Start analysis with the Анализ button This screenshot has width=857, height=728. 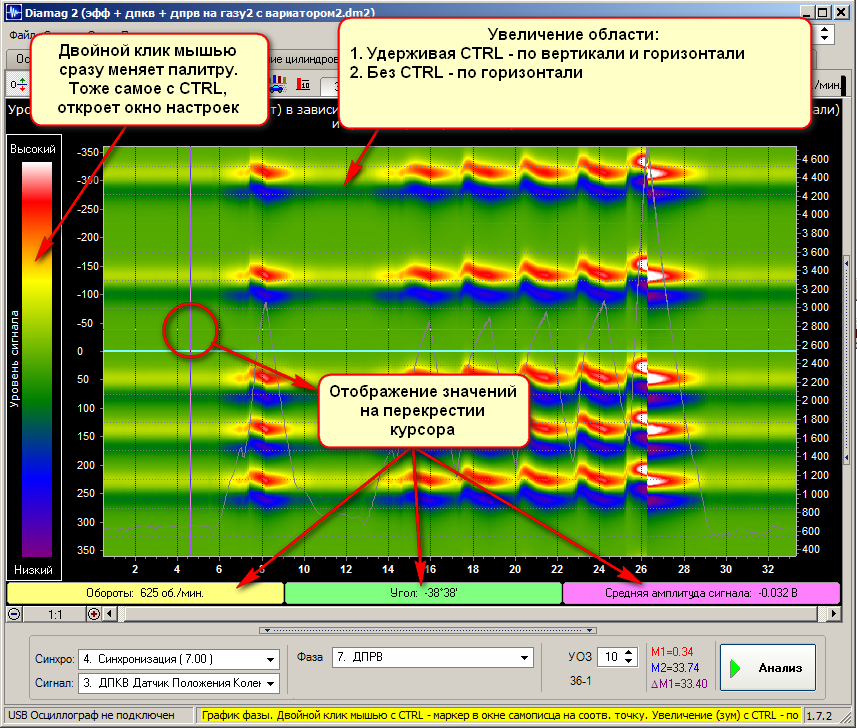click(767, 667)
